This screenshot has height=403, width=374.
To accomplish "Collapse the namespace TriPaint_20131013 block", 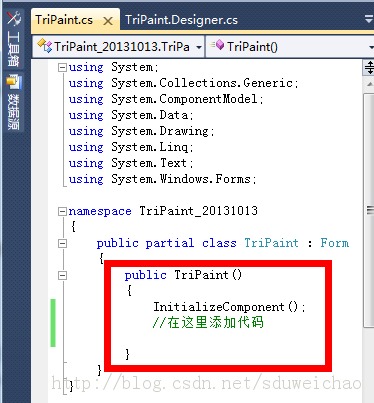I will 62,211.
